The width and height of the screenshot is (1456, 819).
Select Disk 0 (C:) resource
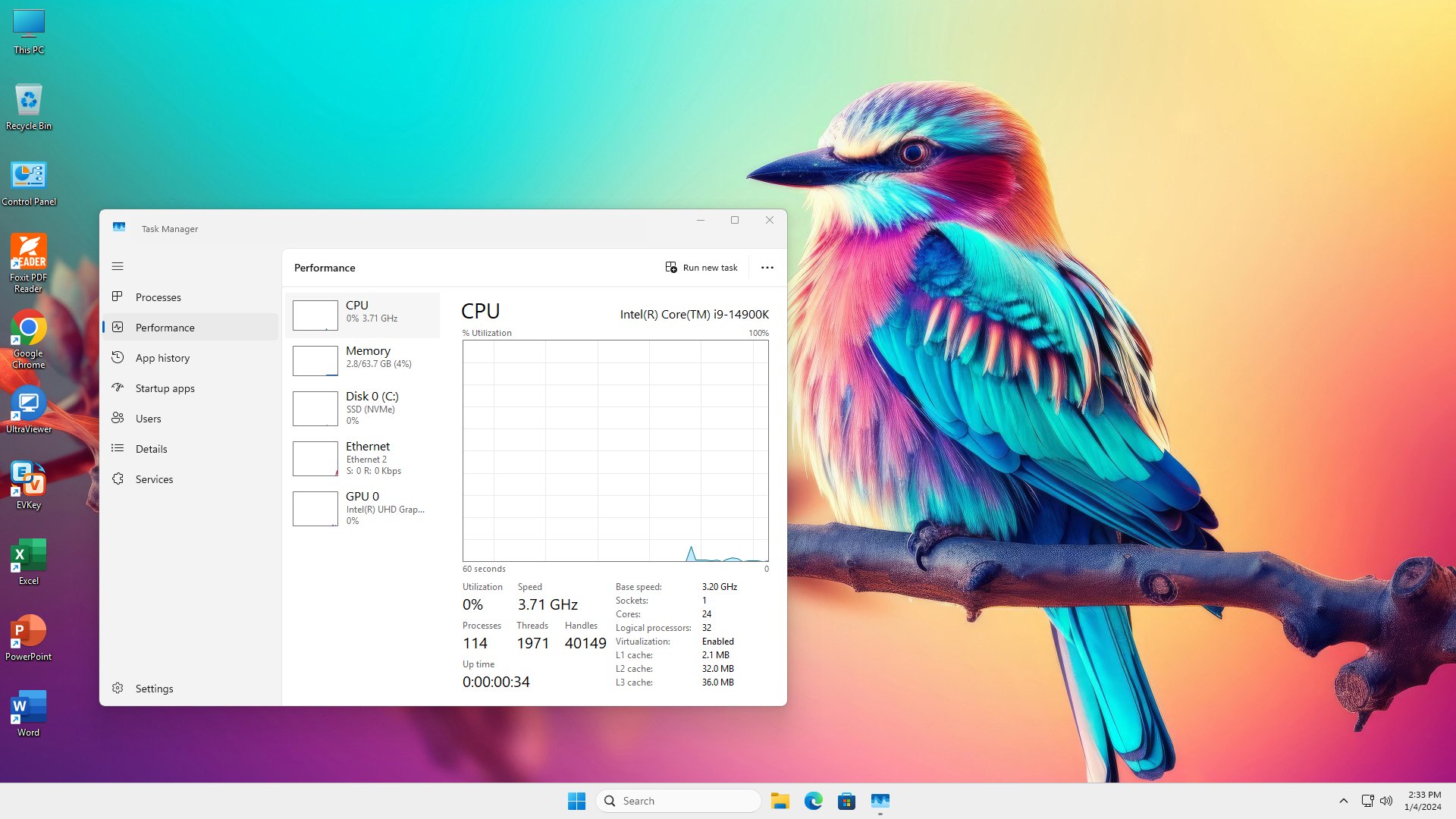point(362,408)
